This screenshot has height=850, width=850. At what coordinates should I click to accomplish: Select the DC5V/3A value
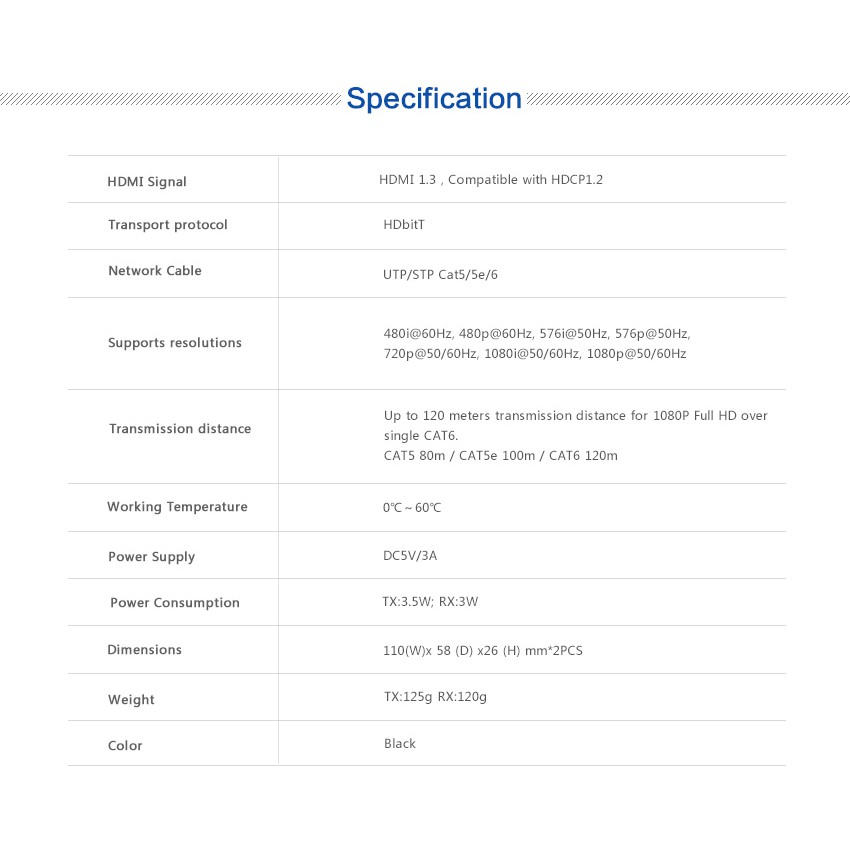[410, 556]
